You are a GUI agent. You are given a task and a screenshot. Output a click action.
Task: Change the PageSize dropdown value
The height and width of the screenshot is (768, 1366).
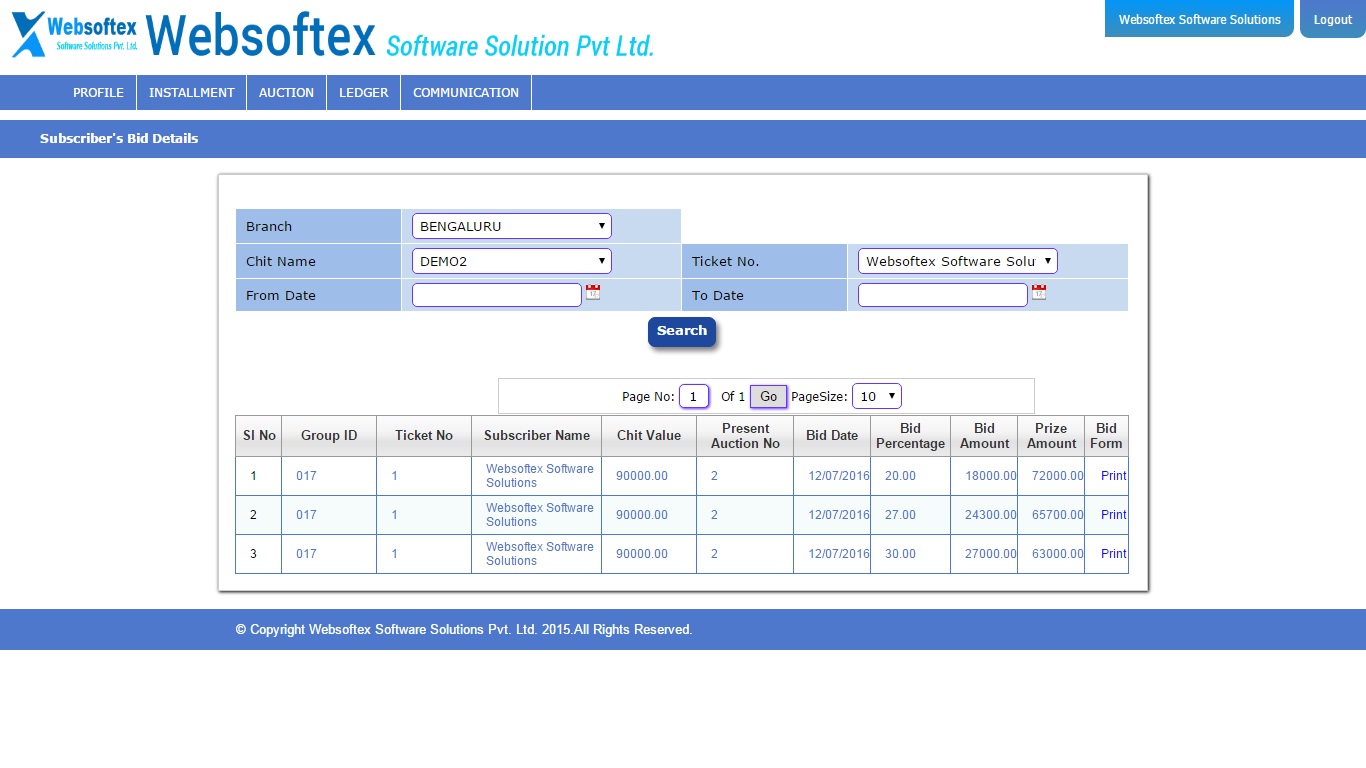[x=877, y=396]
